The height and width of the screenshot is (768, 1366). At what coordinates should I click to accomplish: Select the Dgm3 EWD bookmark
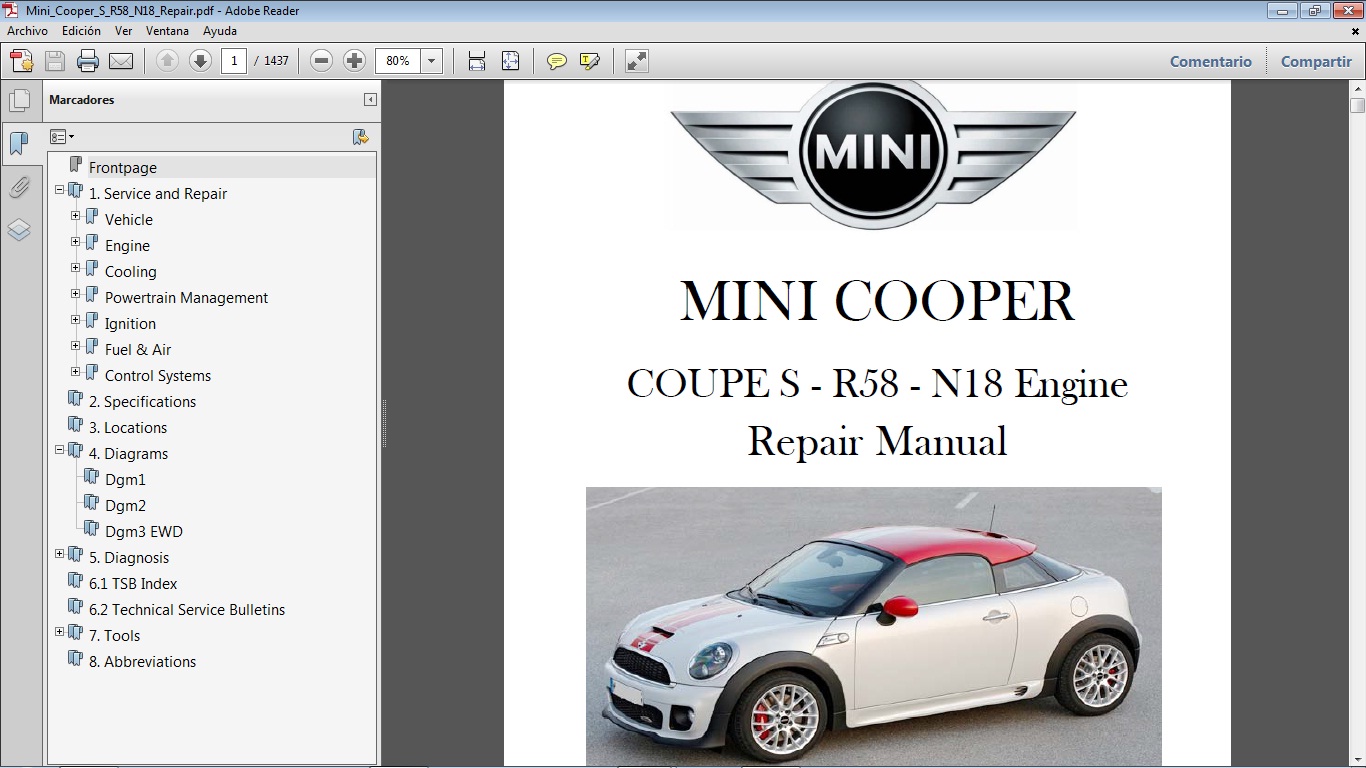pos(142,531)
